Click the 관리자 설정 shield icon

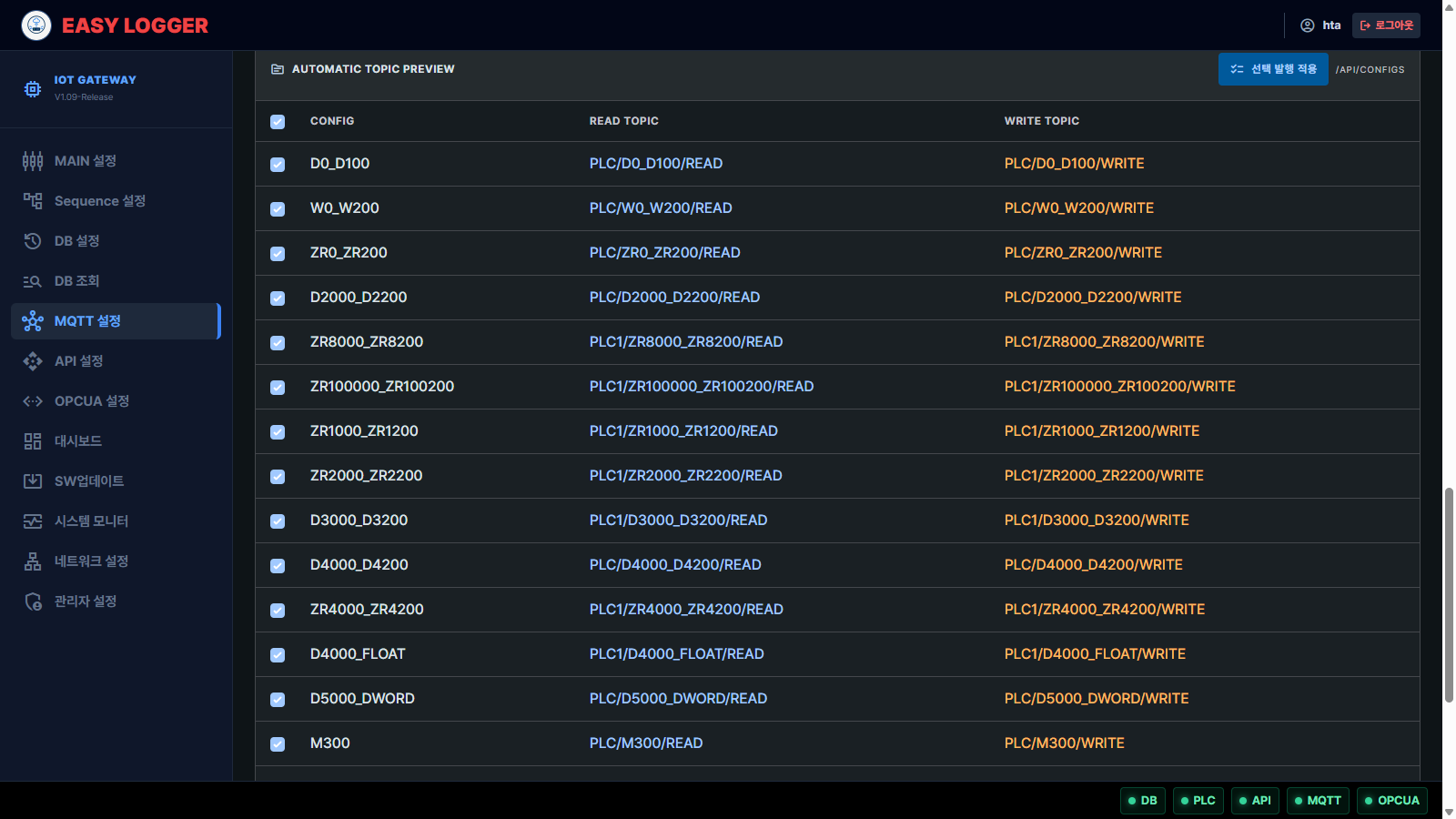pos(33,602)
